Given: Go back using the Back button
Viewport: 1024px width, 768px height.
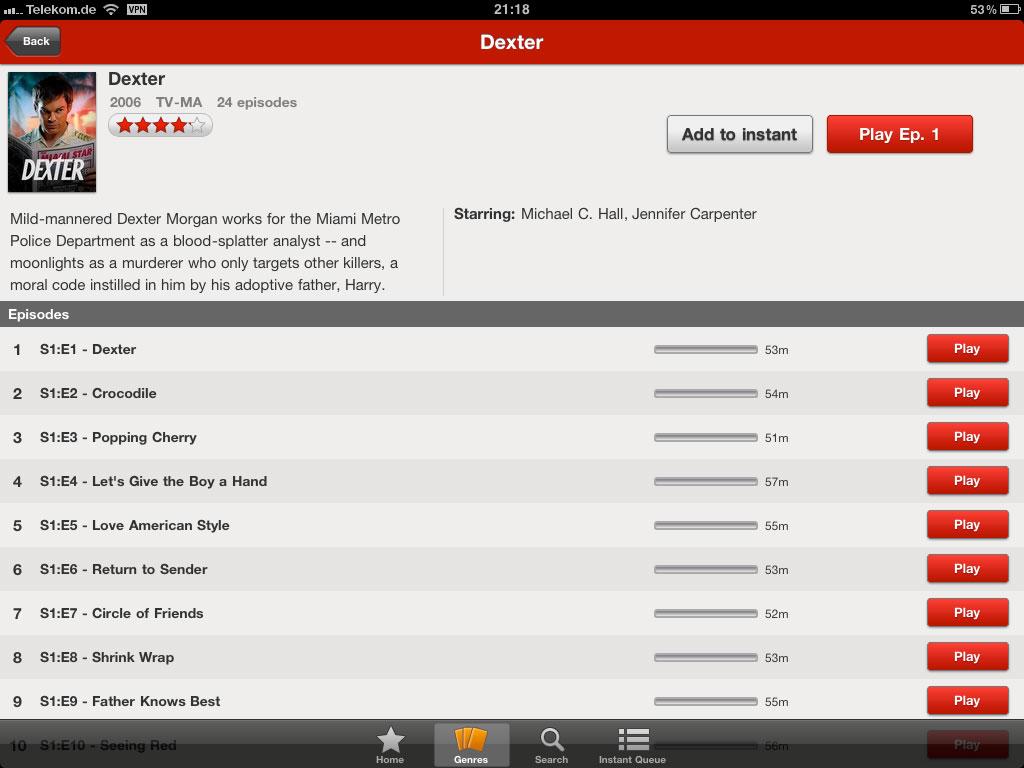Looking at the screenshot, I should pyautogui.click(x=33, y=41).
